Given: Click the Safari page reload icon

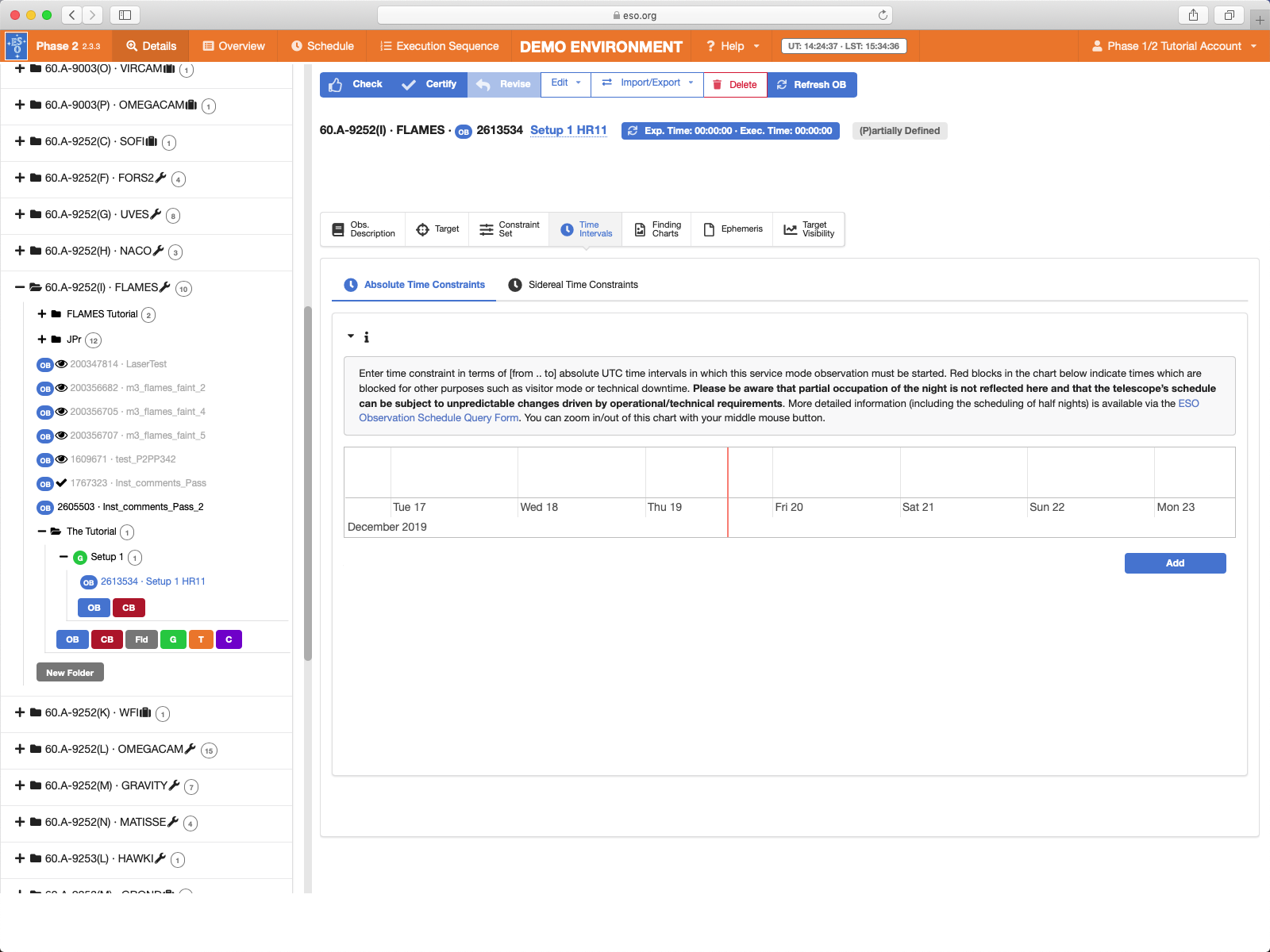Looking at the screenshot, I should 883,15.
